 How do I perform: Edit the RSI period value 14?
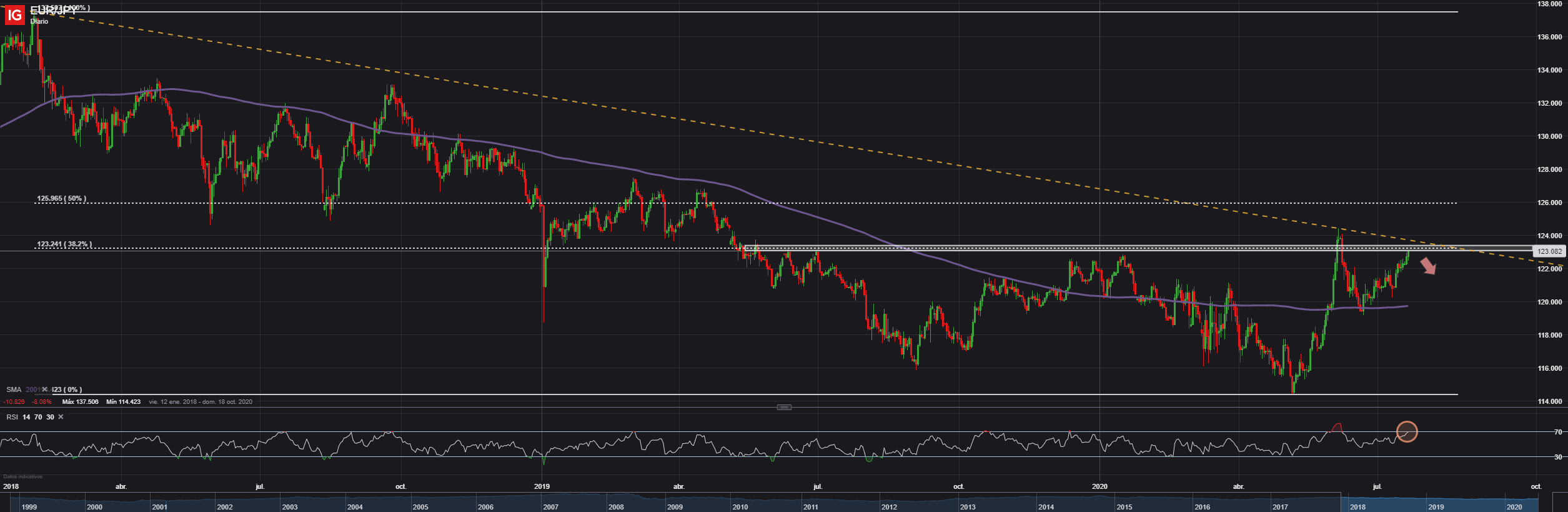[26, 417]
